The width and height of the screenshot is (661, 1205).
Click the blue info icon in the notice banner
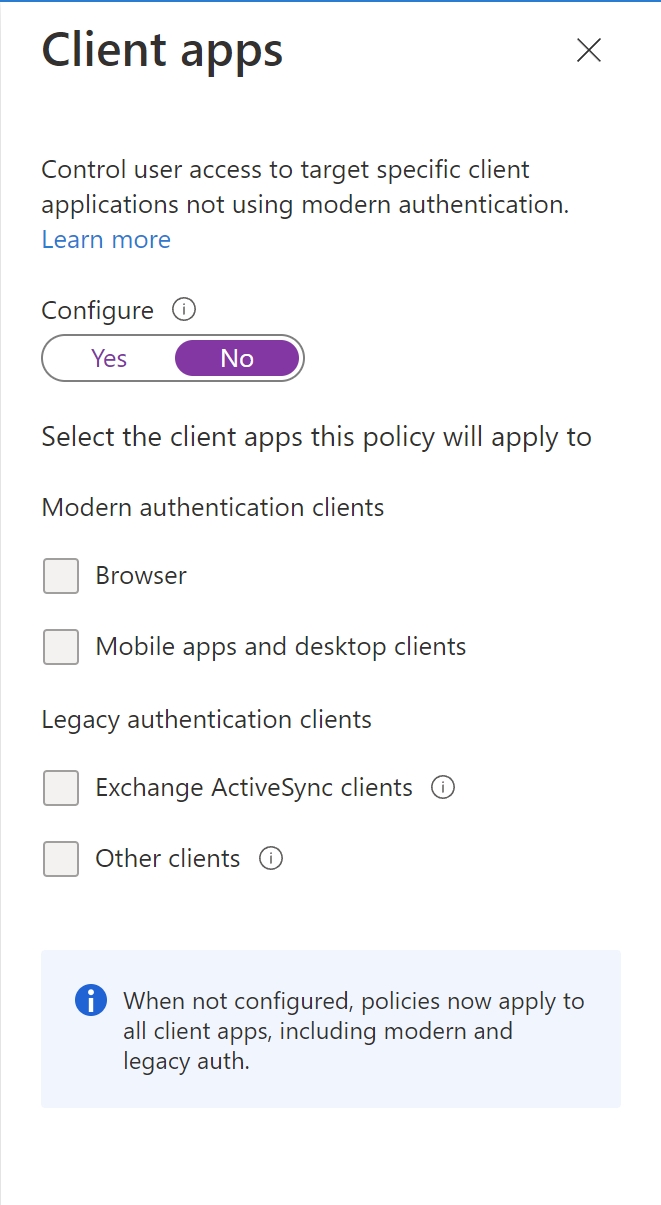pyautogui.click(x=88, y=1000)
